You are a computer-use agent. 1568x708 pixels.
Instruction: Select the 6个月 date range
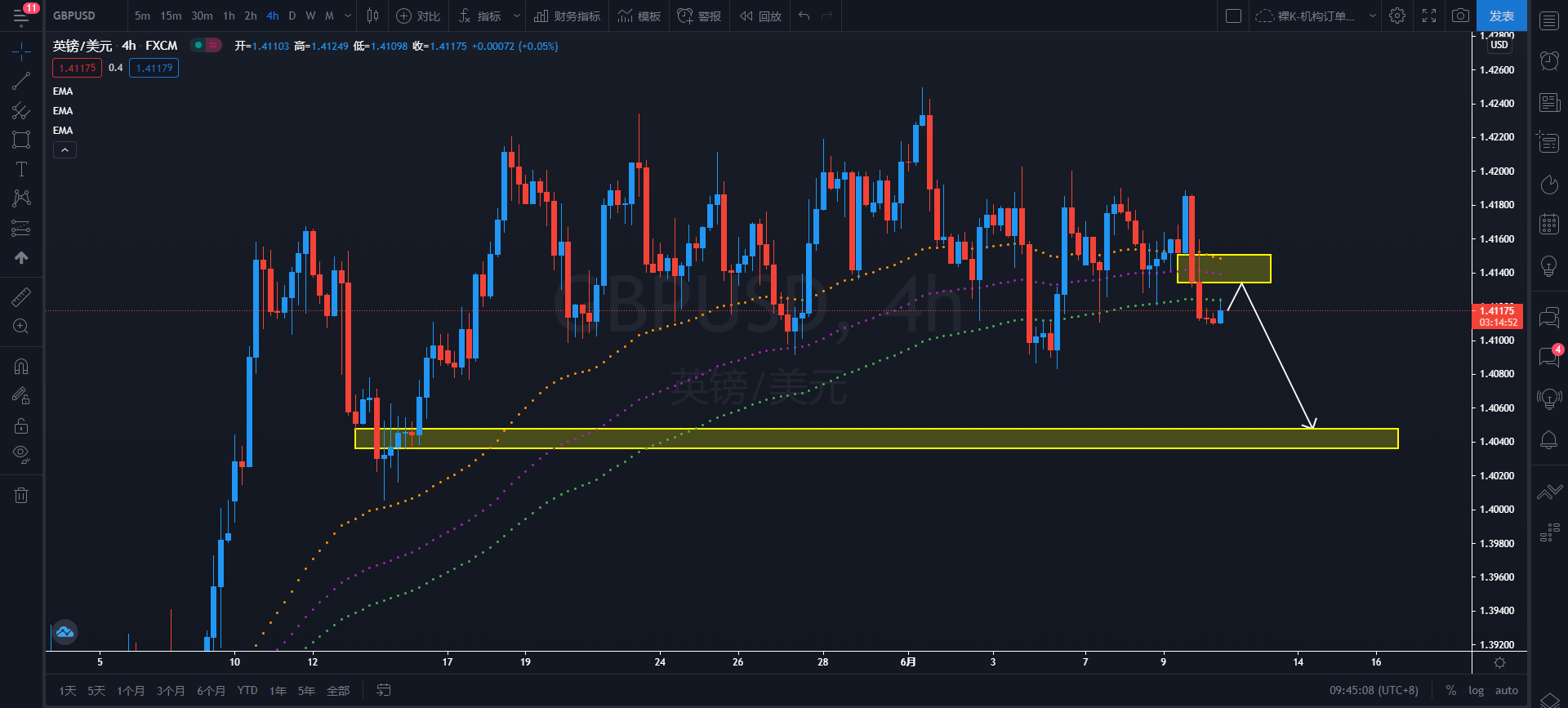point(211,690)
